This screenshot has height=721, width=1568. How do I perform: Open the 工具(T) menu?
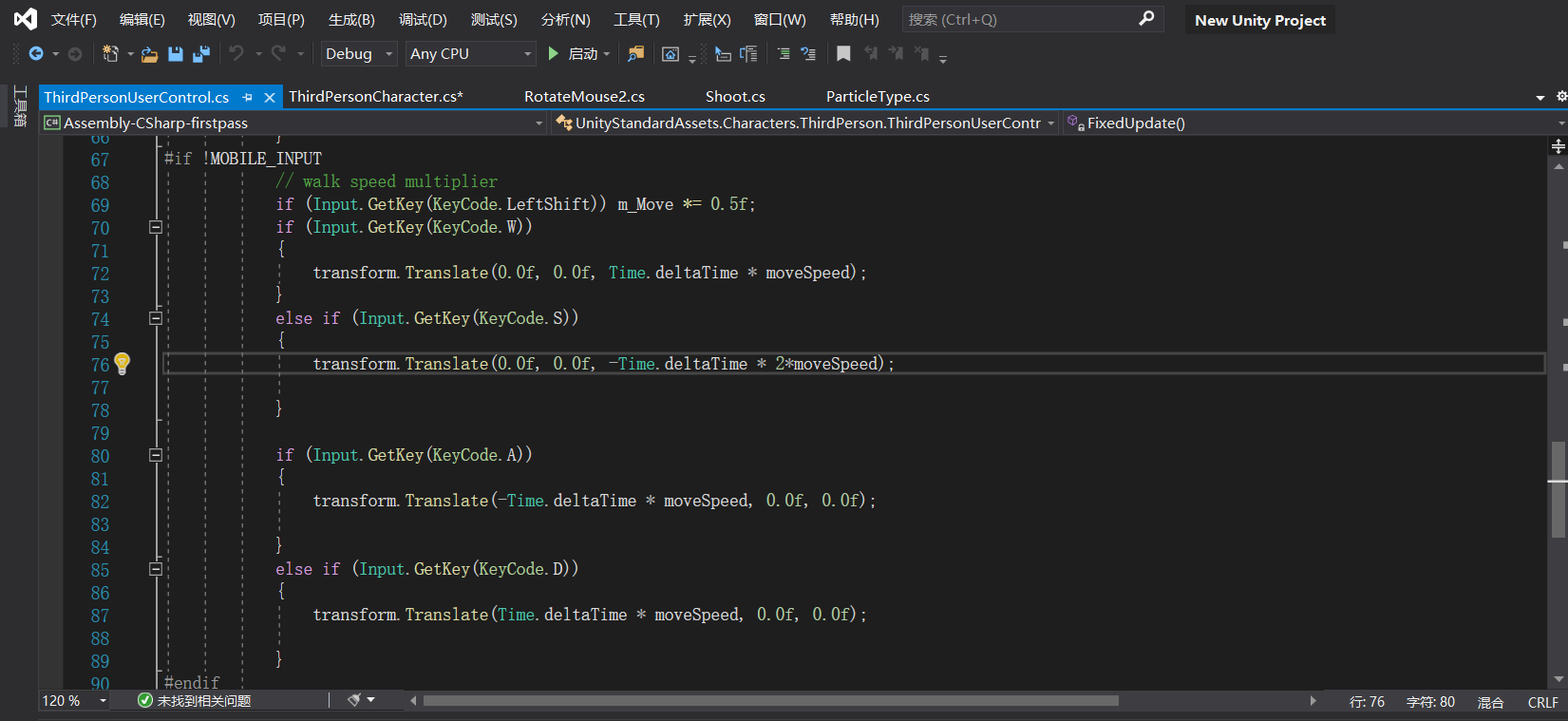636,20
